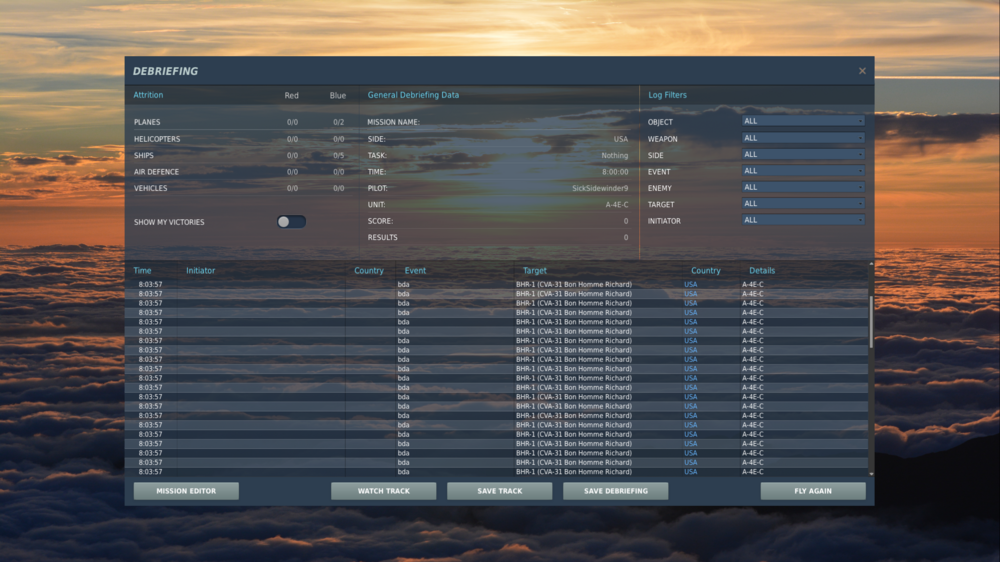Close the Debriefing window
Screen dimensions: 1000x562
pyautogui.click(x=862, y=71)
